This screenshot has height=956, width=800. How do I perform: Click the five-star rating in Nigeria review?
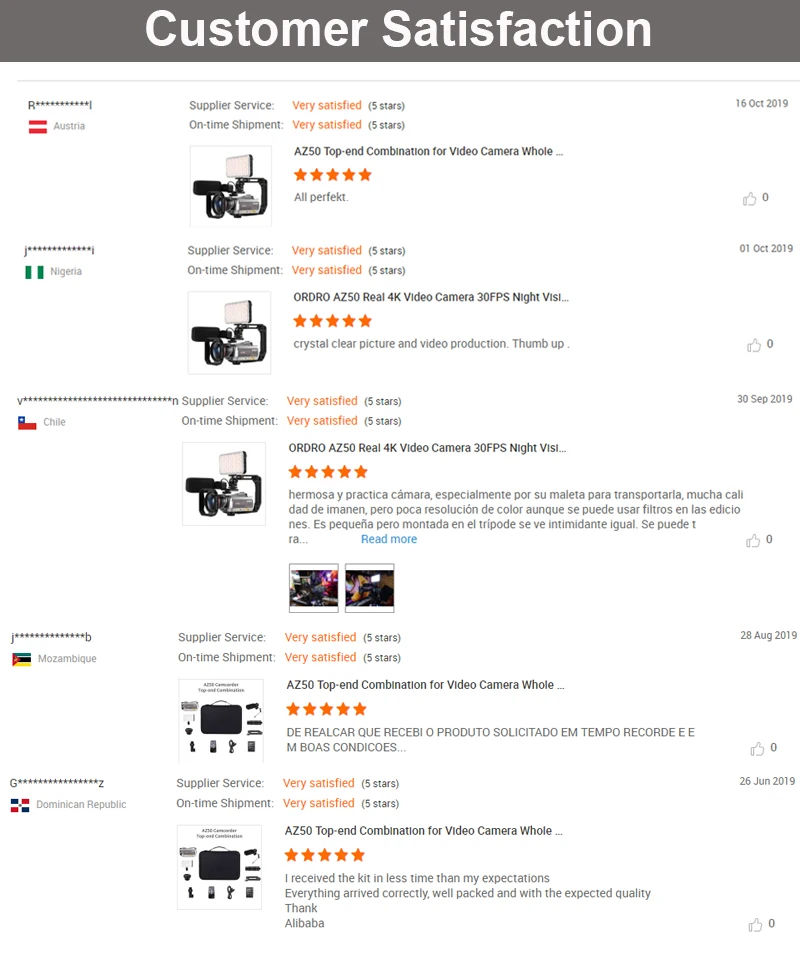pyautogui.click(x=332, y=321)
